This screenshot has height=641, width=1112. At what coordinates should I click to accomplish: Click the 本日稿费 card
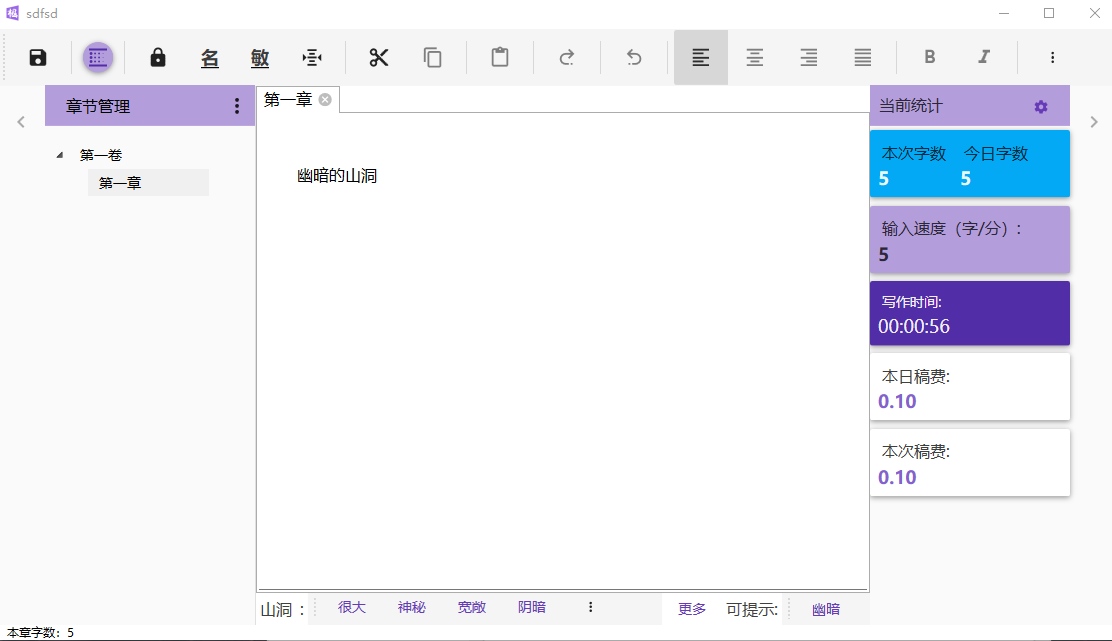969,387
